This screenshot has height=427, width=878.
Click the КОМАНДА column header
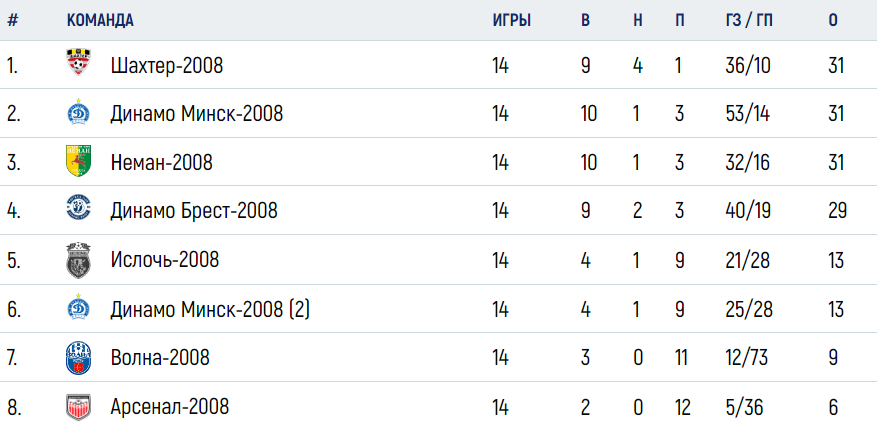(x=100, y=21)
